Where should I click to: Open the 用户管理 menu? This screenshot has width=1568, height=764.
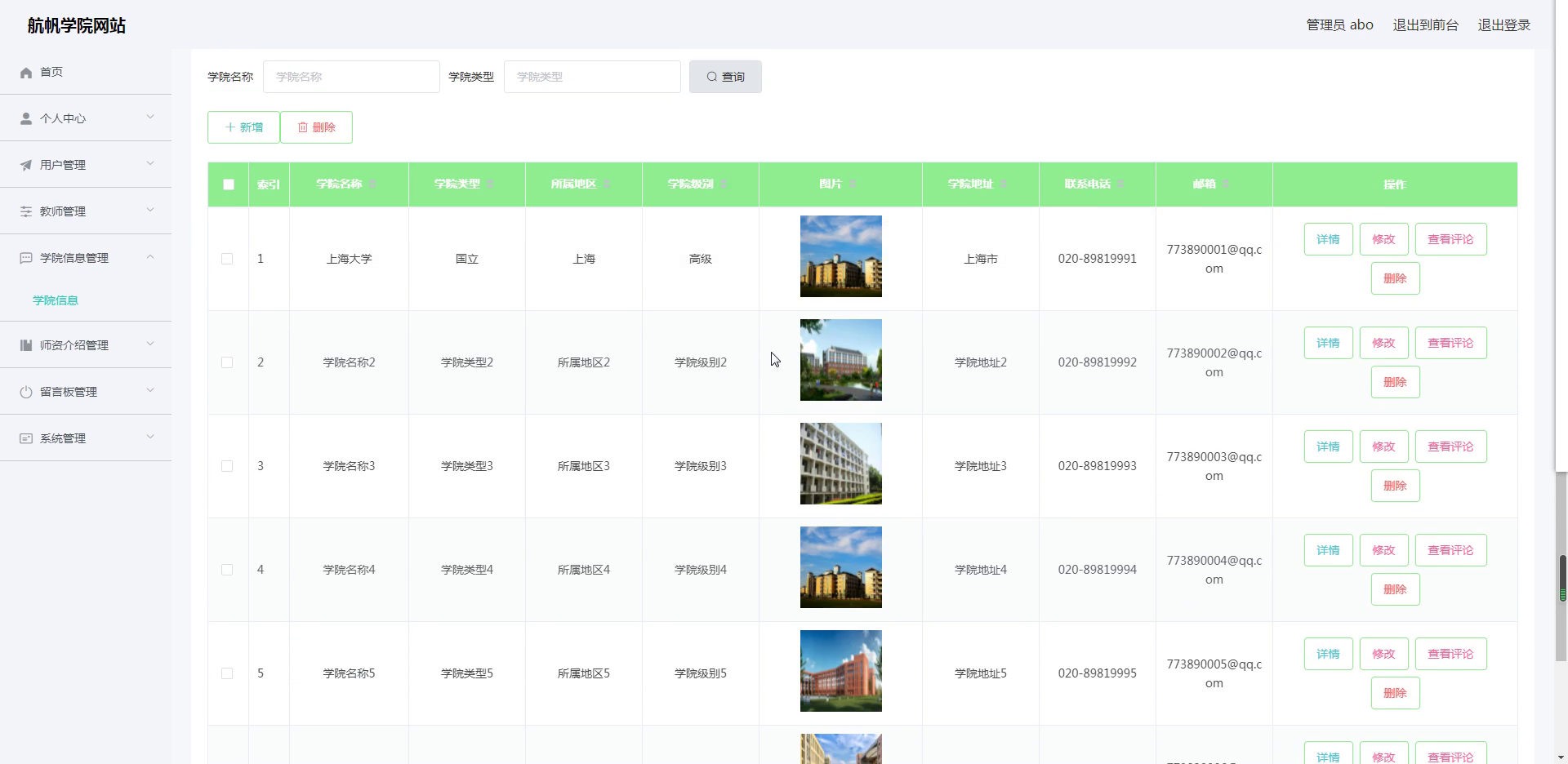tap(86, 165)
